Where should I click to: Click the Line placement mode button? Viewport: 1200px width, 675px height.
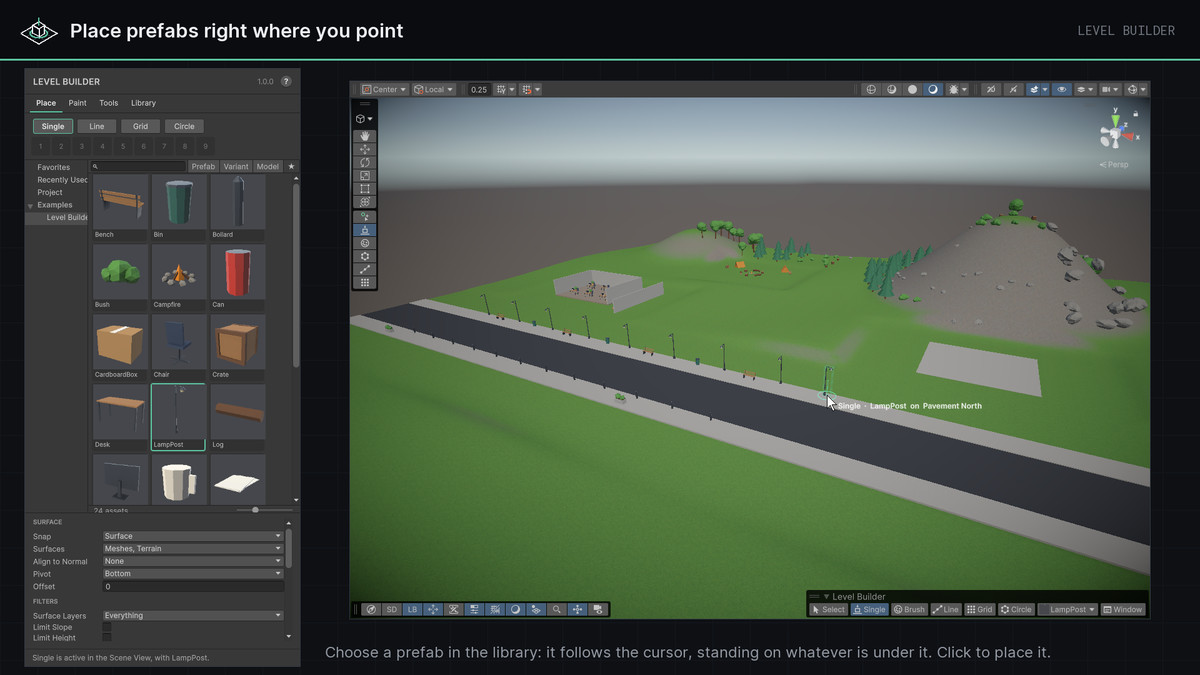click(97, 126)
